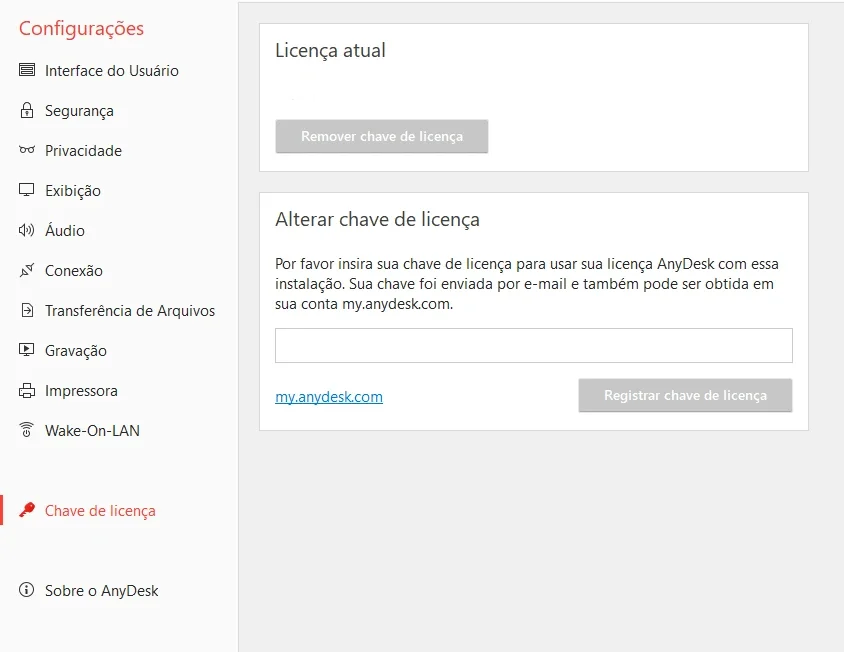Focus the license key input field

pos(533,345)
